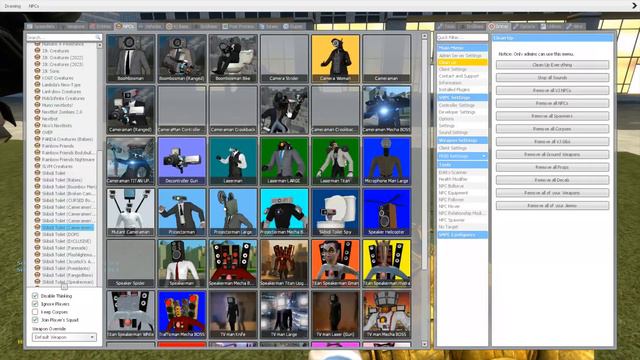This screenshot has height=360, width=640.
Task: Select the Cameraman (Ranged) icon
Action: pyautogui.click(x=131, y=109)
